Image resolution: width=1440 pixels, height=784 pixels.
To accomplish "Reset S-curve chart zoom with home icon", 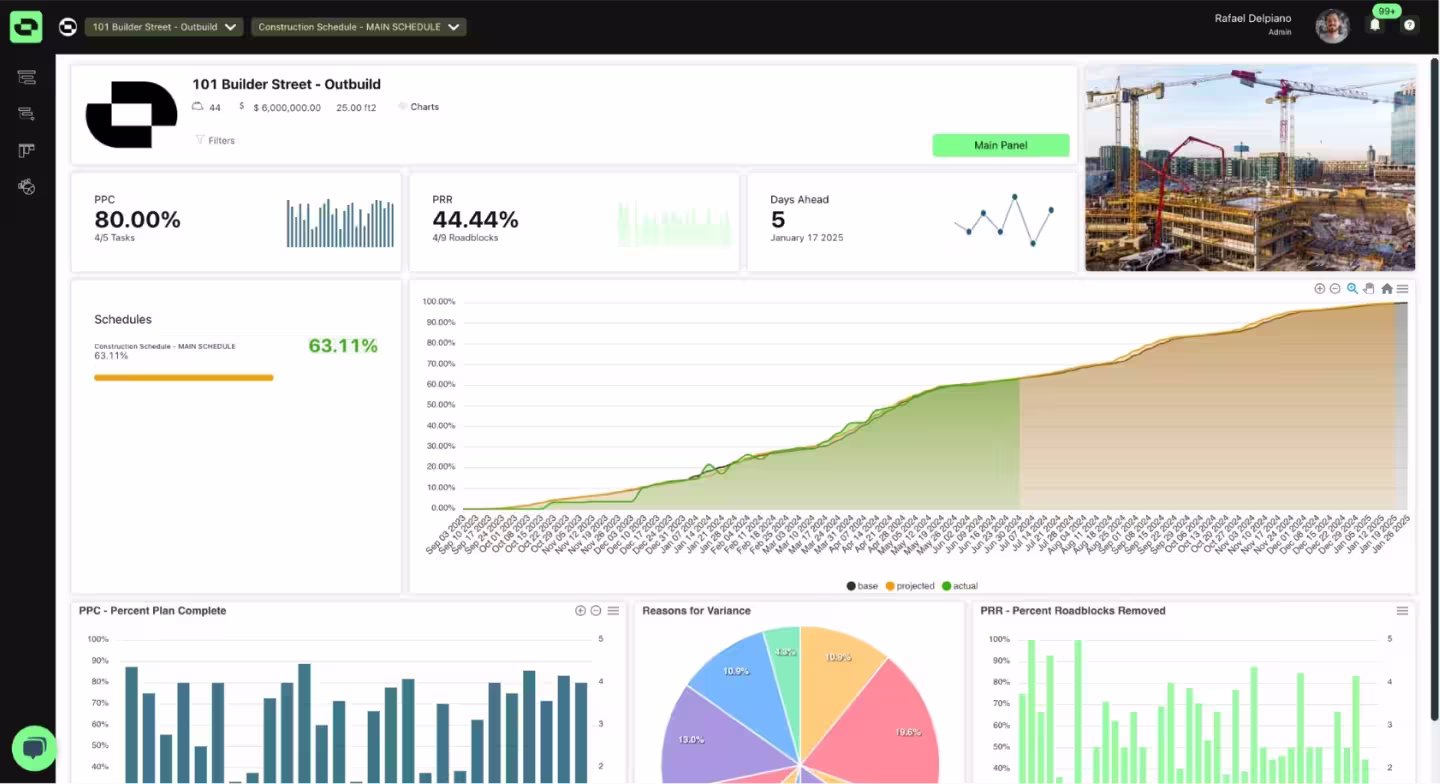I will click(x=1387, y=288).
